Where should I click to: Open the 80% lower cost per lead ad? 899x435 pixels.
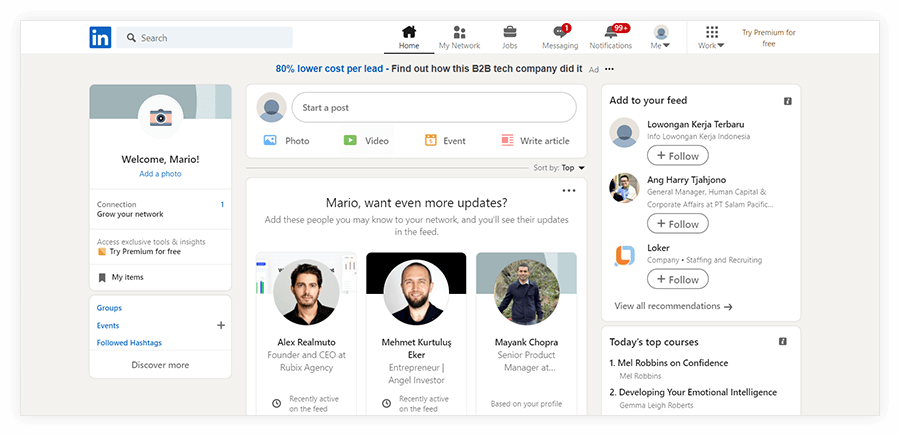[429, 69]
